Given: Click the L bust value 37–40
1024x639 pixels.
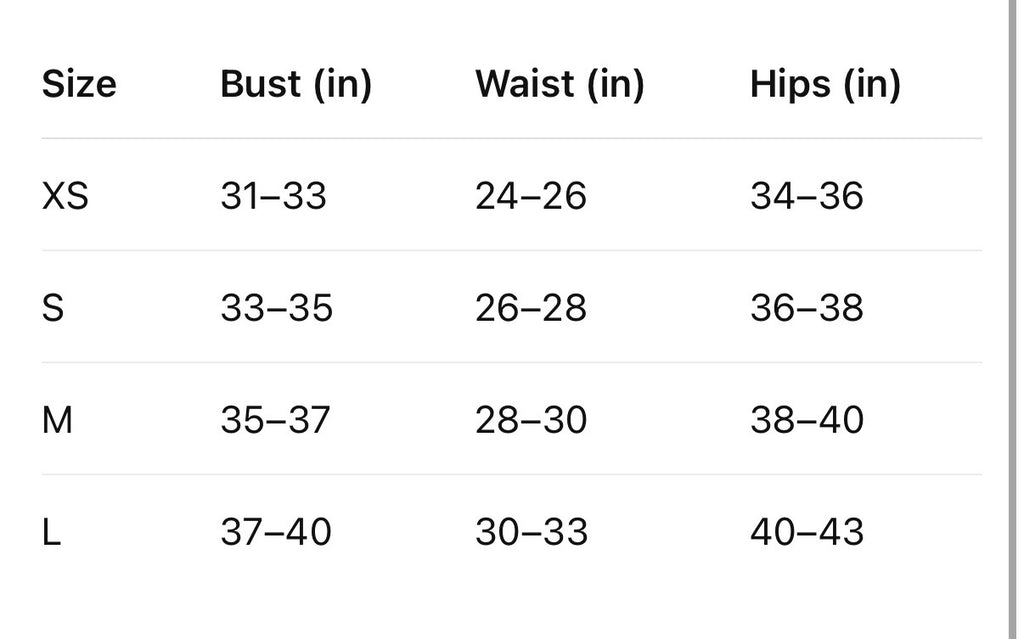Looking at the screenshot, I should coord(276,532).
